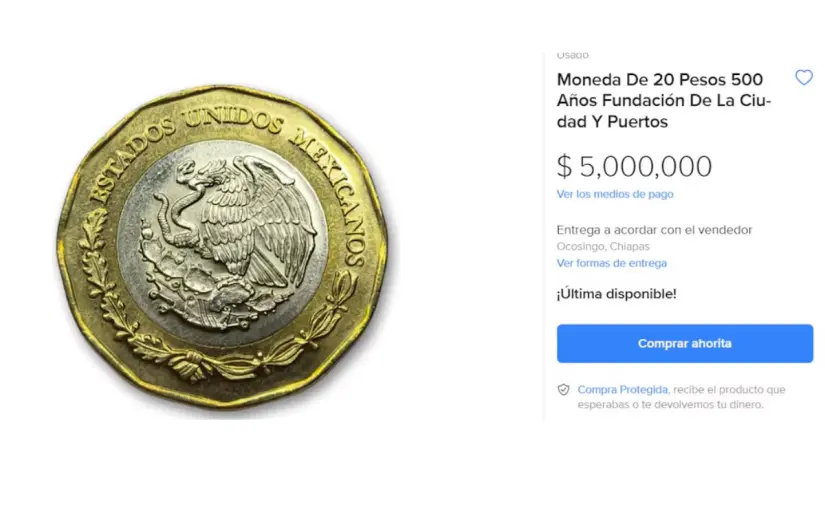
Task: Click the Ocosingo, Chiapas location text
Action: [x=603, y=246]
